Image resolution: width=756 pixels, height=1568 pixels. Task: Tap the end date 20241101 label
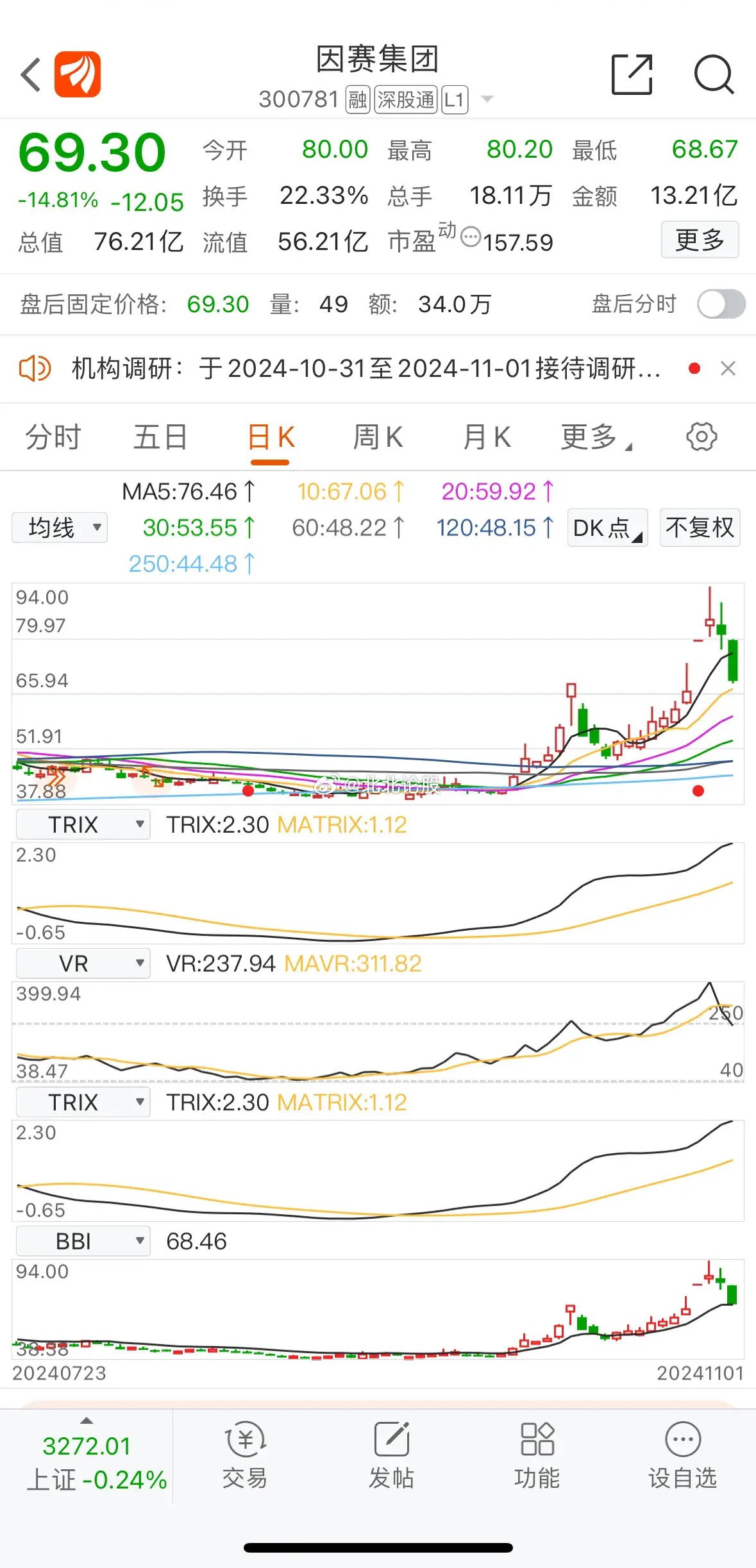700,1373
